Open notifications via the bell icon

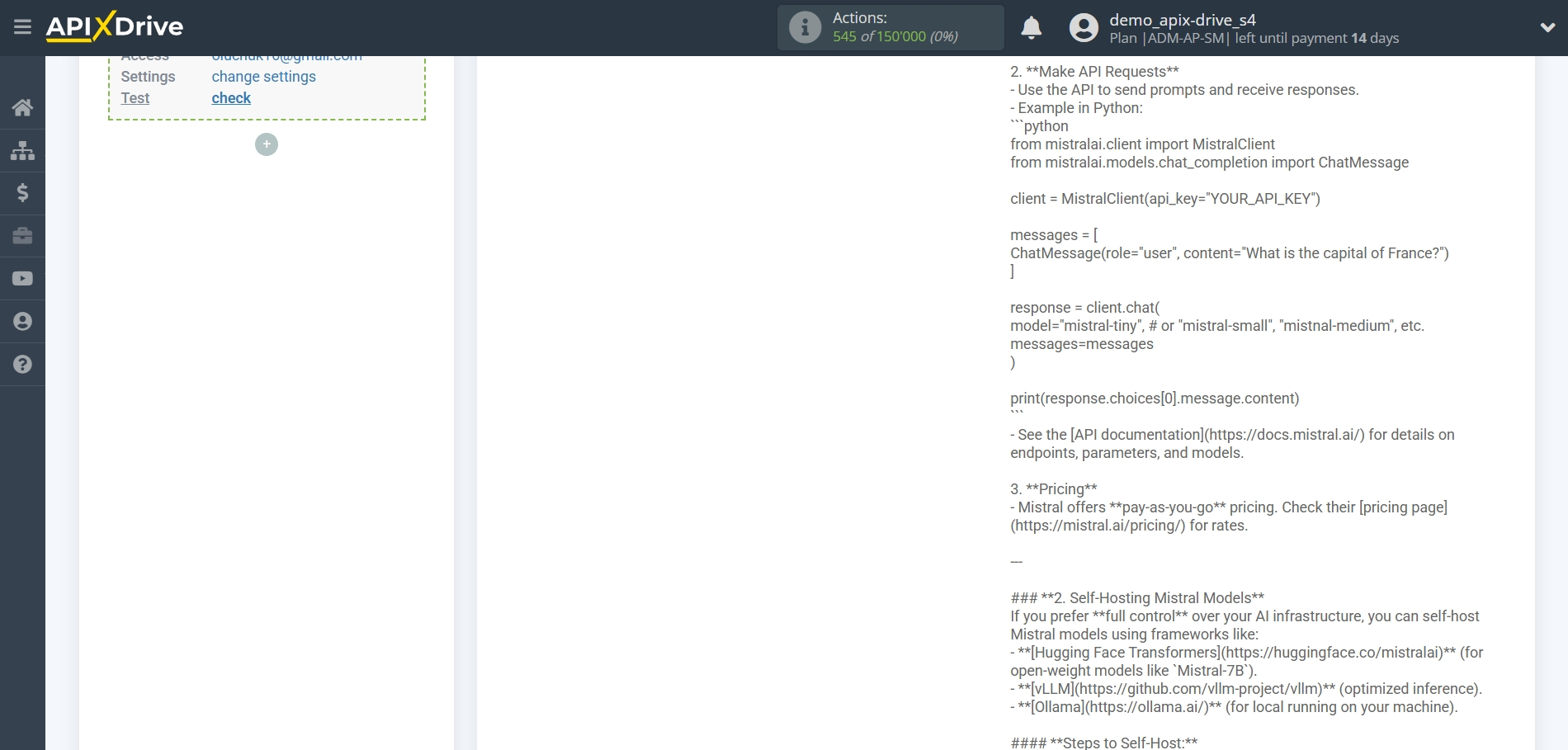[1030, 27]
